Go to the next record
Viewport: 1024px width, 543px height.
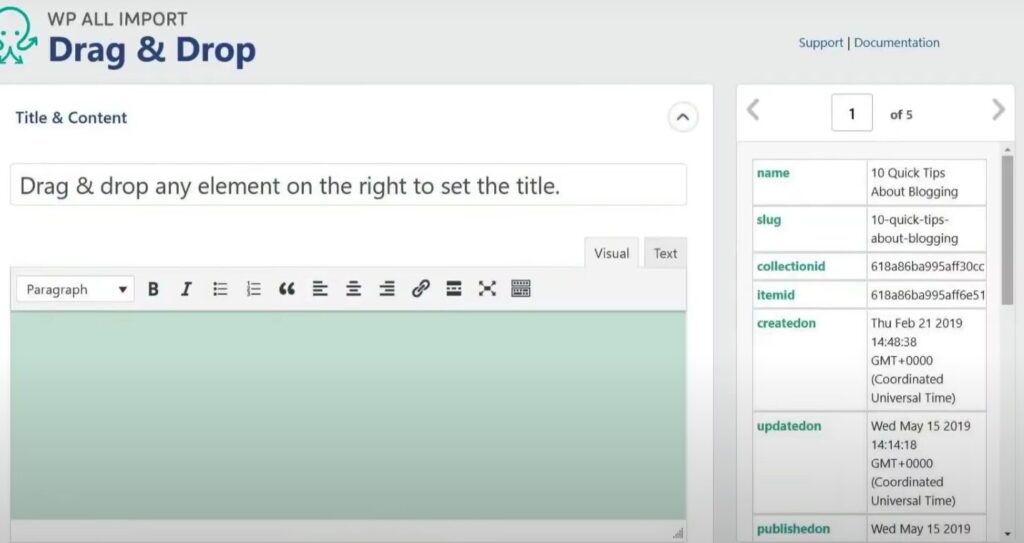(998, 110)
